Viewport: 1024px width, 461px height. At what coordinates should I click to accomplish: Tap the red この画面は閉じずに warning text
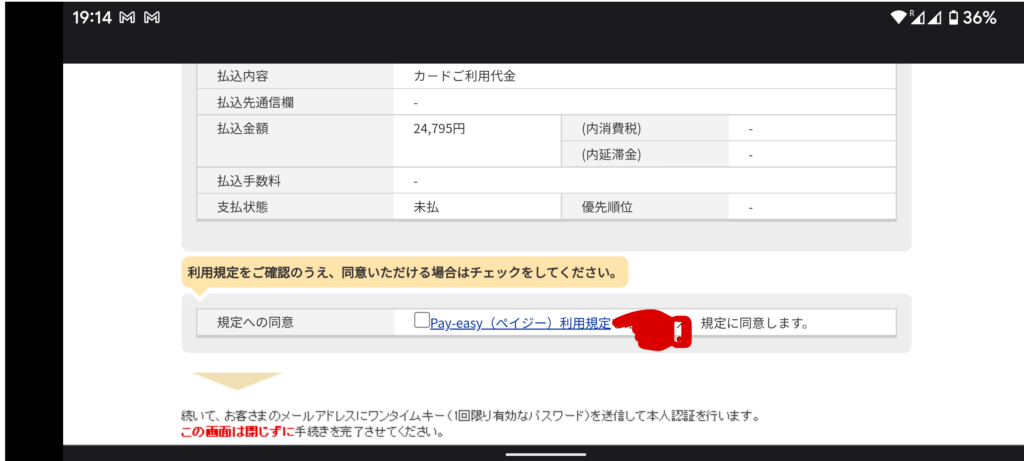click(x=238, y=432)
